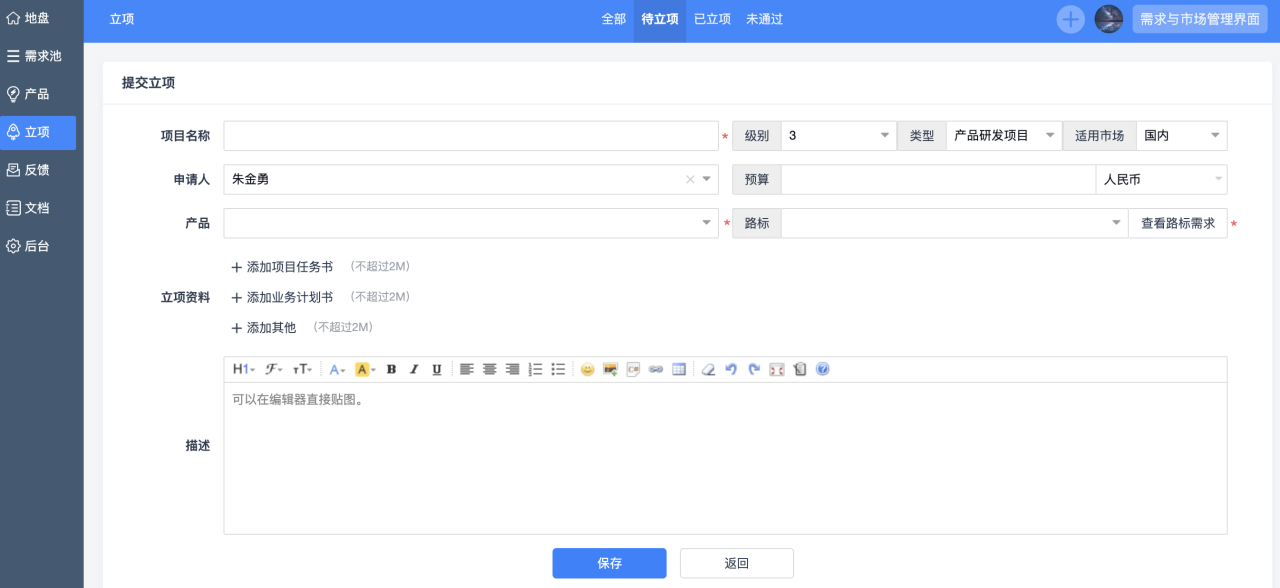Toggle fullscreen editor mode icon
Screen dimensions: 1280x588
point(777,369)
